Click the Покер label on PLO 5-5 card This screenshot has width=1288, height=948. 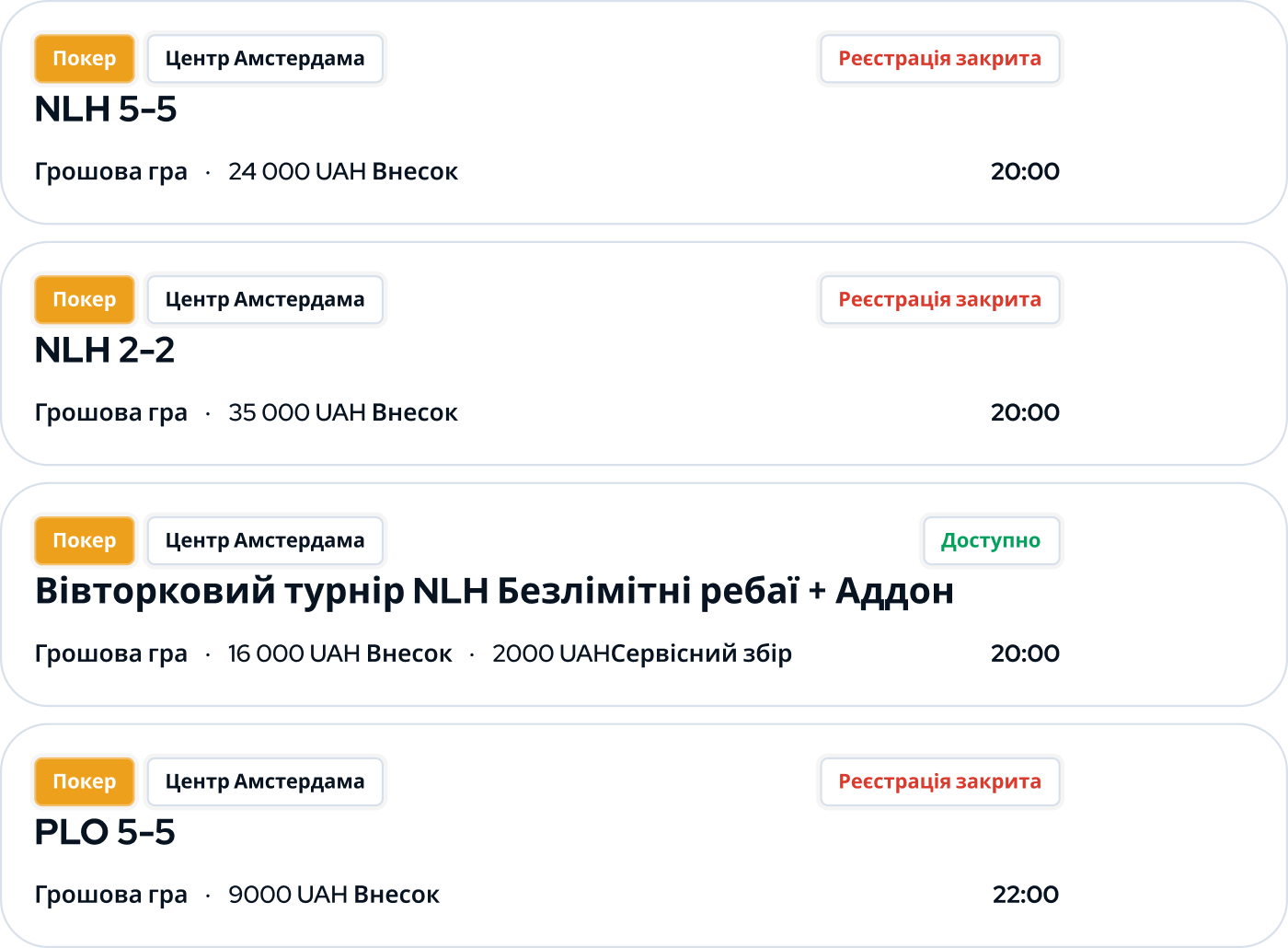[x=84, y=781]
